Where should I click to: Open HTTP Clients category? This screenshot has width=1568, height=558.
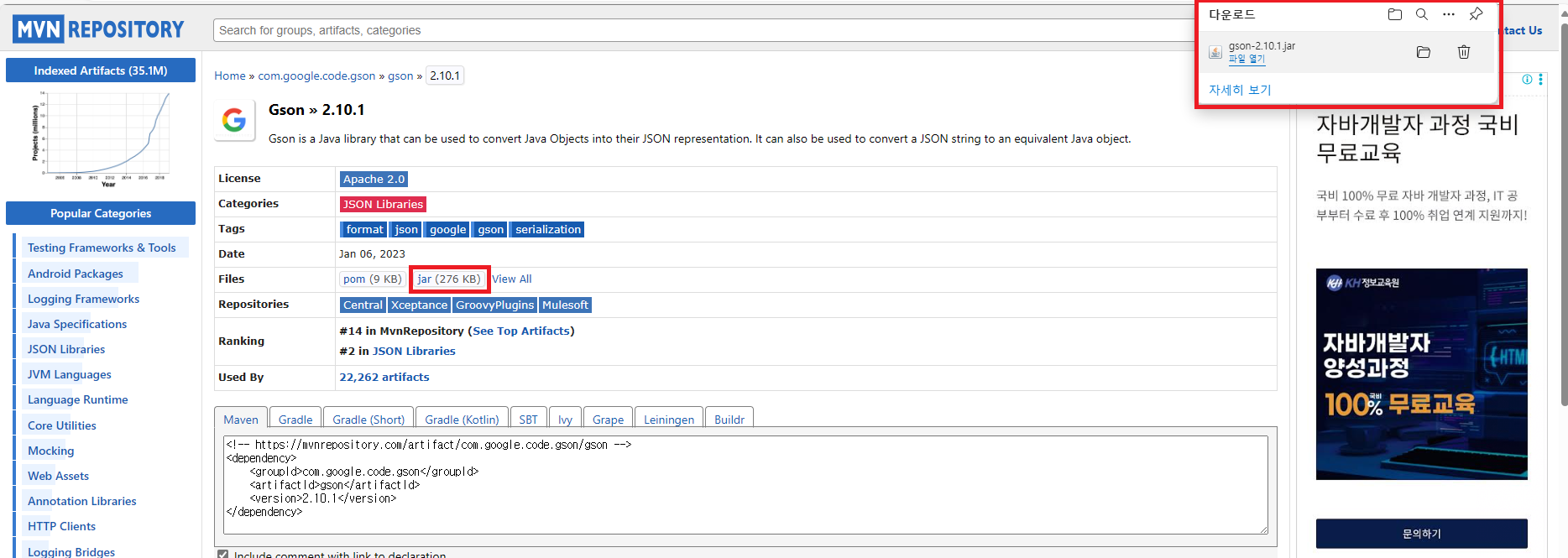(61, 526)
